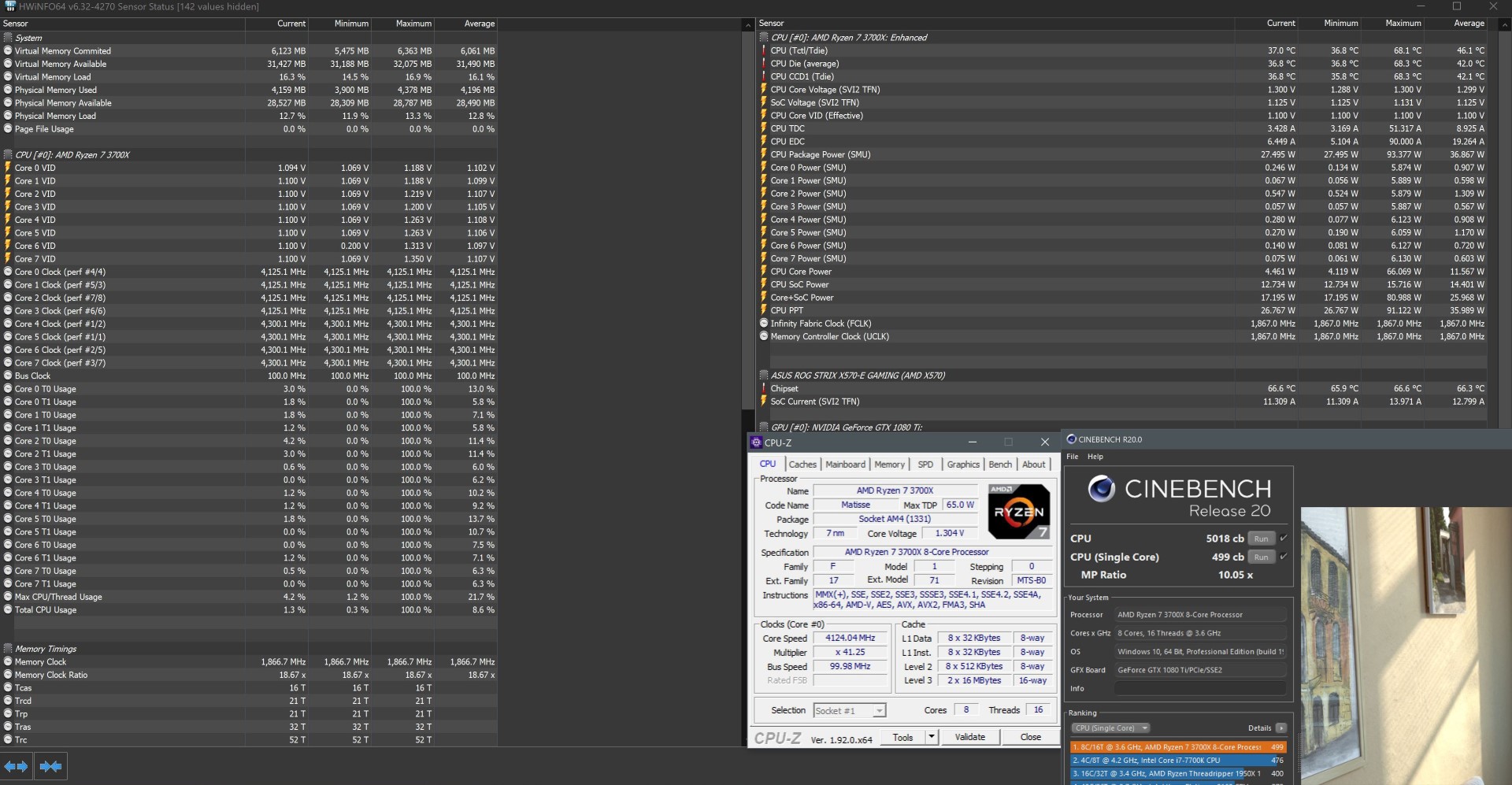This screenshot has width=1512, height=785.
Task: Select the AMD Ryzen 7 3700X ranking row
Action: point(1179,747)
